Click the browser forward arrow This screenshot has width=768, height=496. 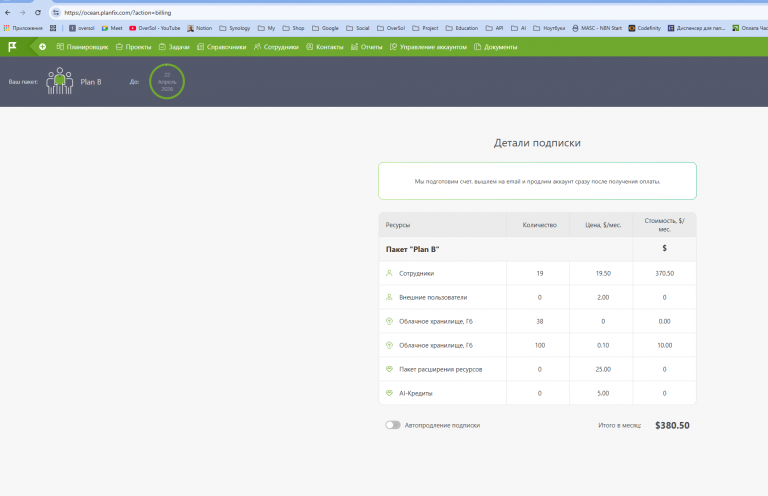tap(23, 13)
